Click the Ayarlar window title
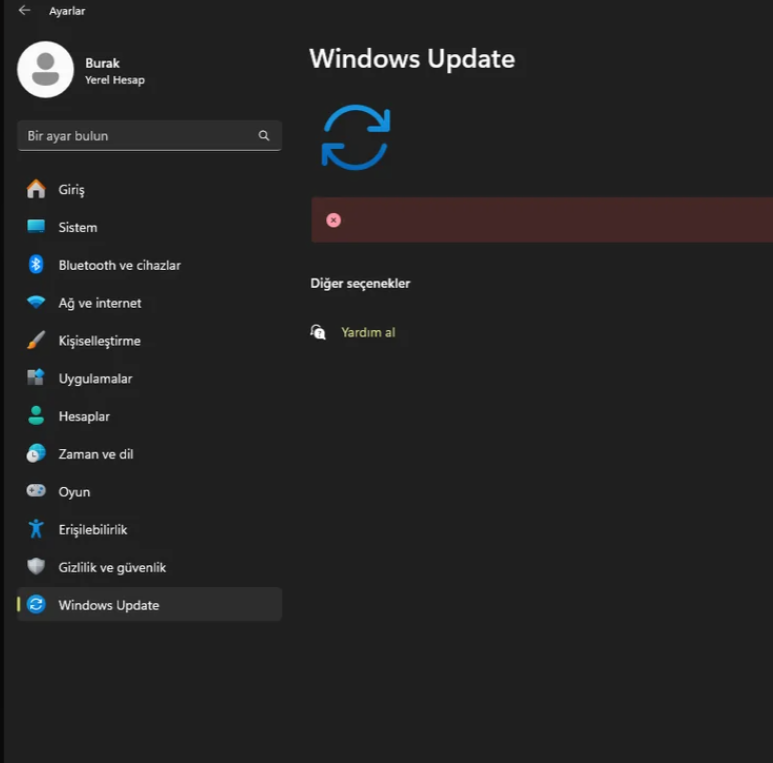This screenshot has height=763, width=773. tap(67, 11)
